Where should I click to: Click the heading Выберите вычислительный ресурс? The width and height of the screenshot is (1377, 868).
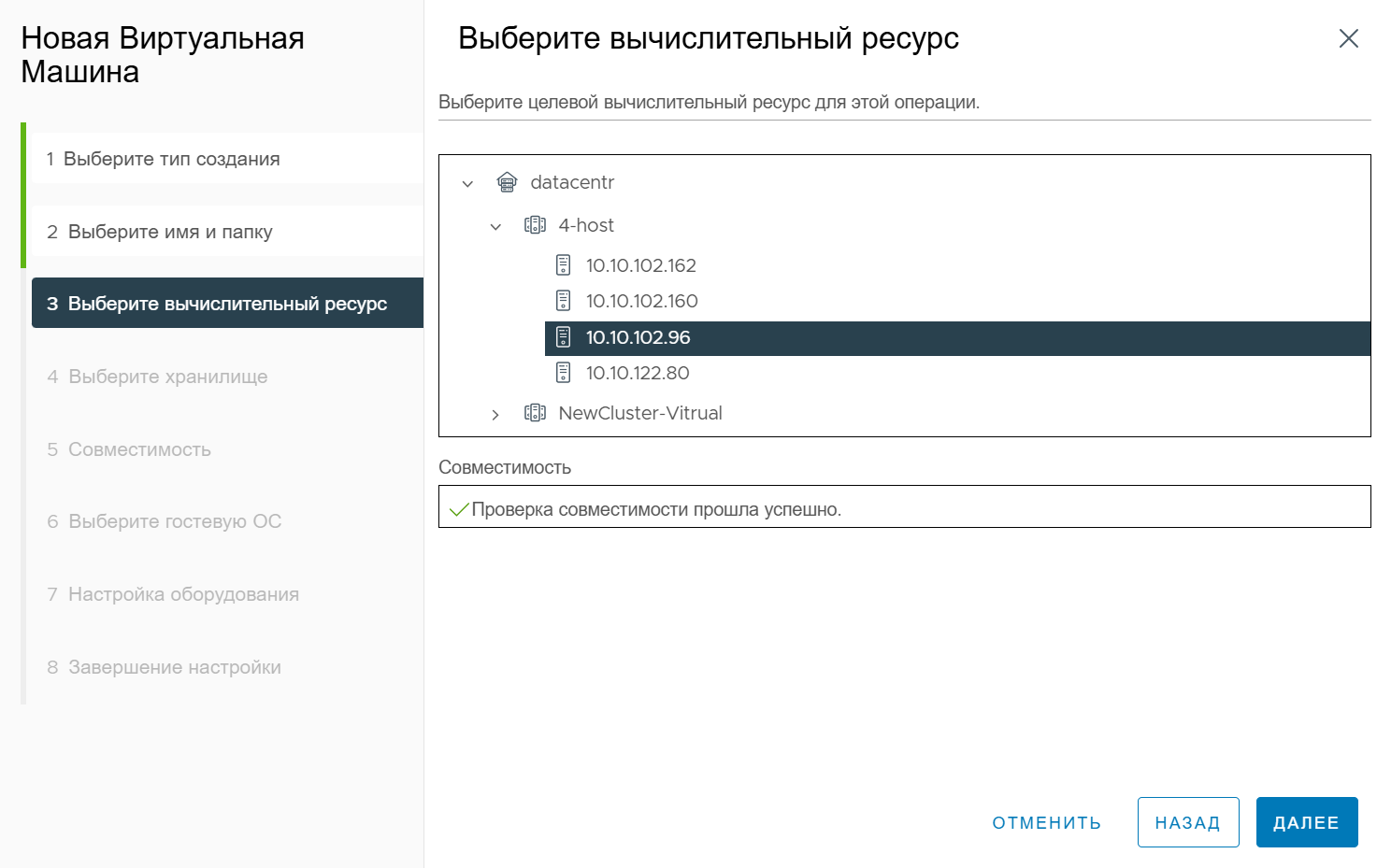(x=709, y=38)
